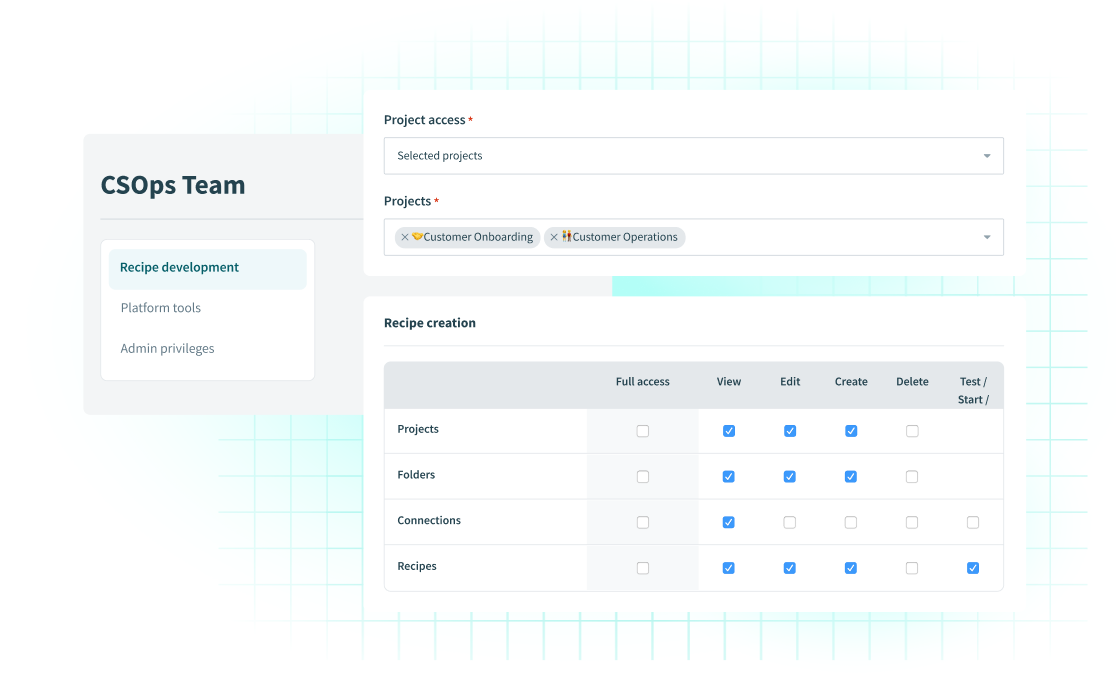Remove the Customer Operations project tag
Screen dimensions: 1116x700
(554, 237)
